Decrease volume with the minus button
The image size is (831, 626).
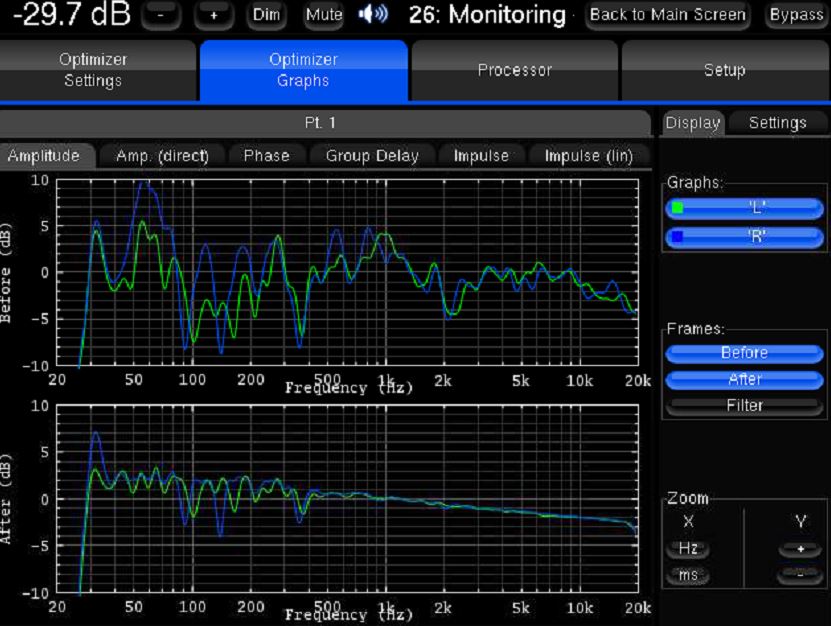pos(163,15)
